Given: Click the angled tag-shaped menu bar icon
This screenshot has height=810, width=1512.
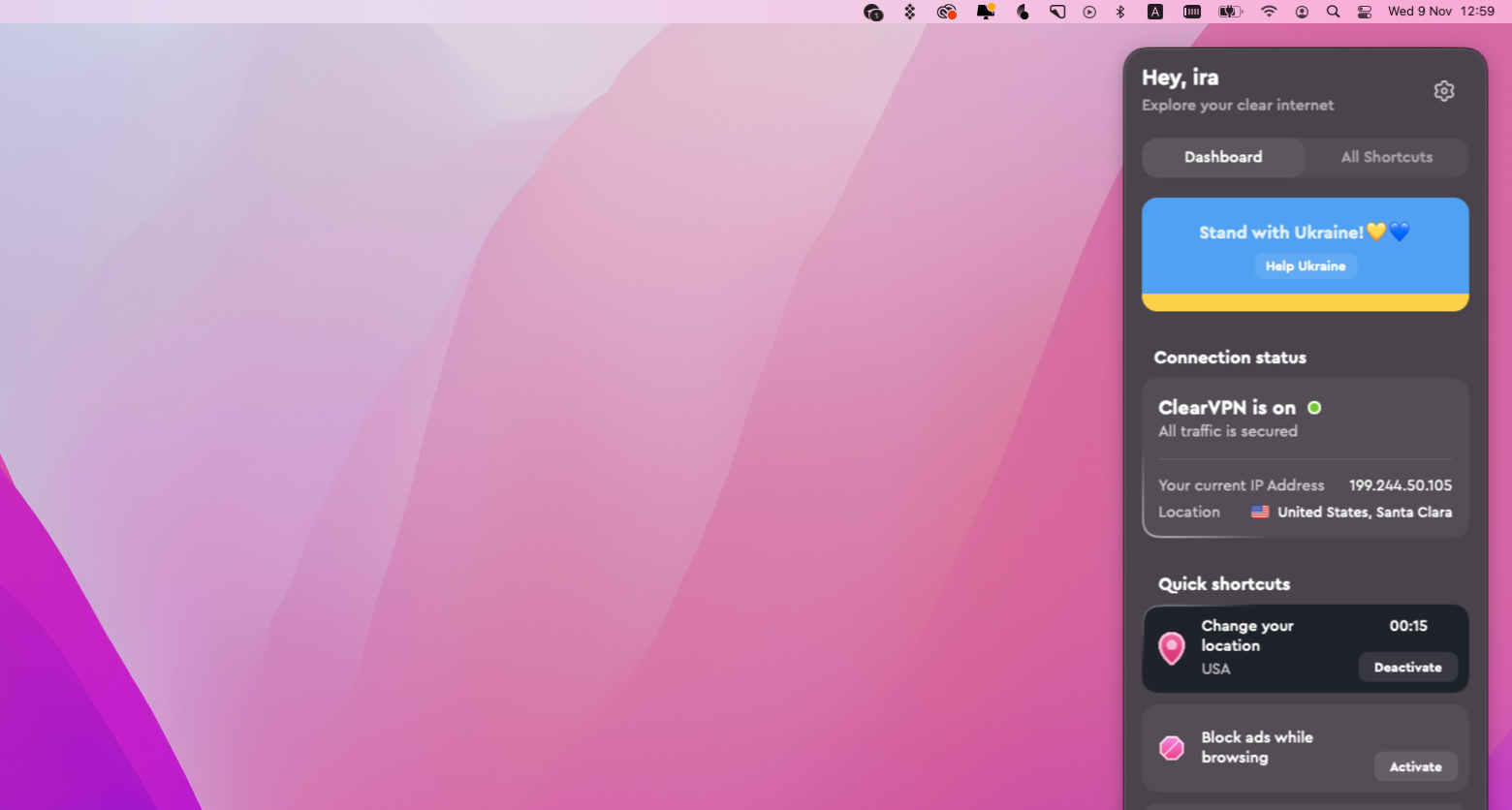Looking at the screenshot, I should [x=1057, y=12].
